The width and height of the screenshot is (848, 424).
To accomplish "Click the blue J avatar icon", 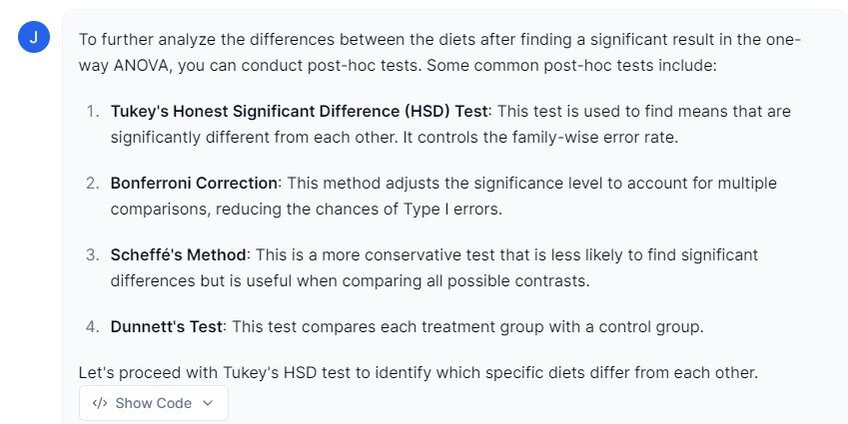I will (x=34, y=38).
